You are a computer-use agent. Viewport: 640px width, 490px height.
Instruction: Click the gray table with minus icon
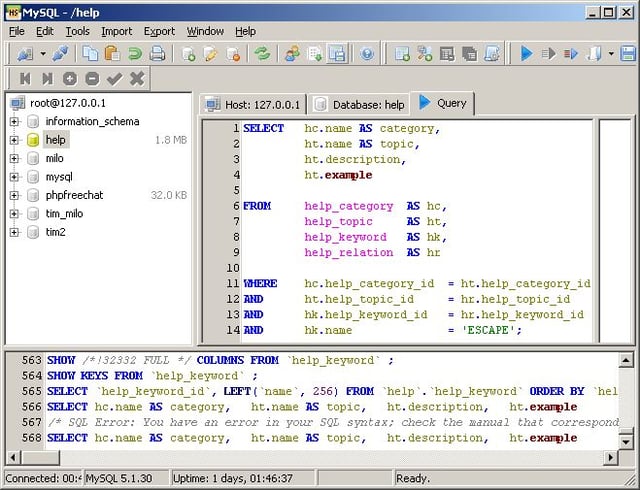(447, 53)
